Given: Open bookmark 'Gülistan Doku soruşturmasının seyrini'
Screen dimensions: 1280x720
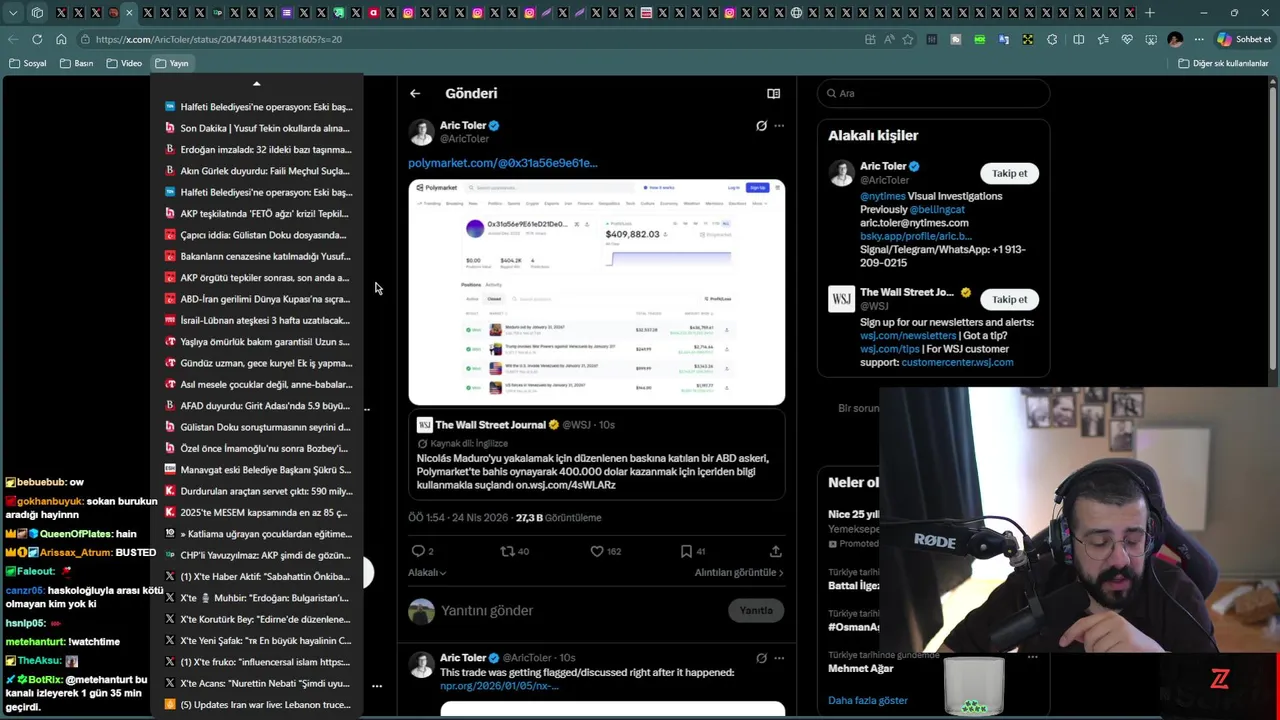Looking at the screenshot, I should point(257,427).
